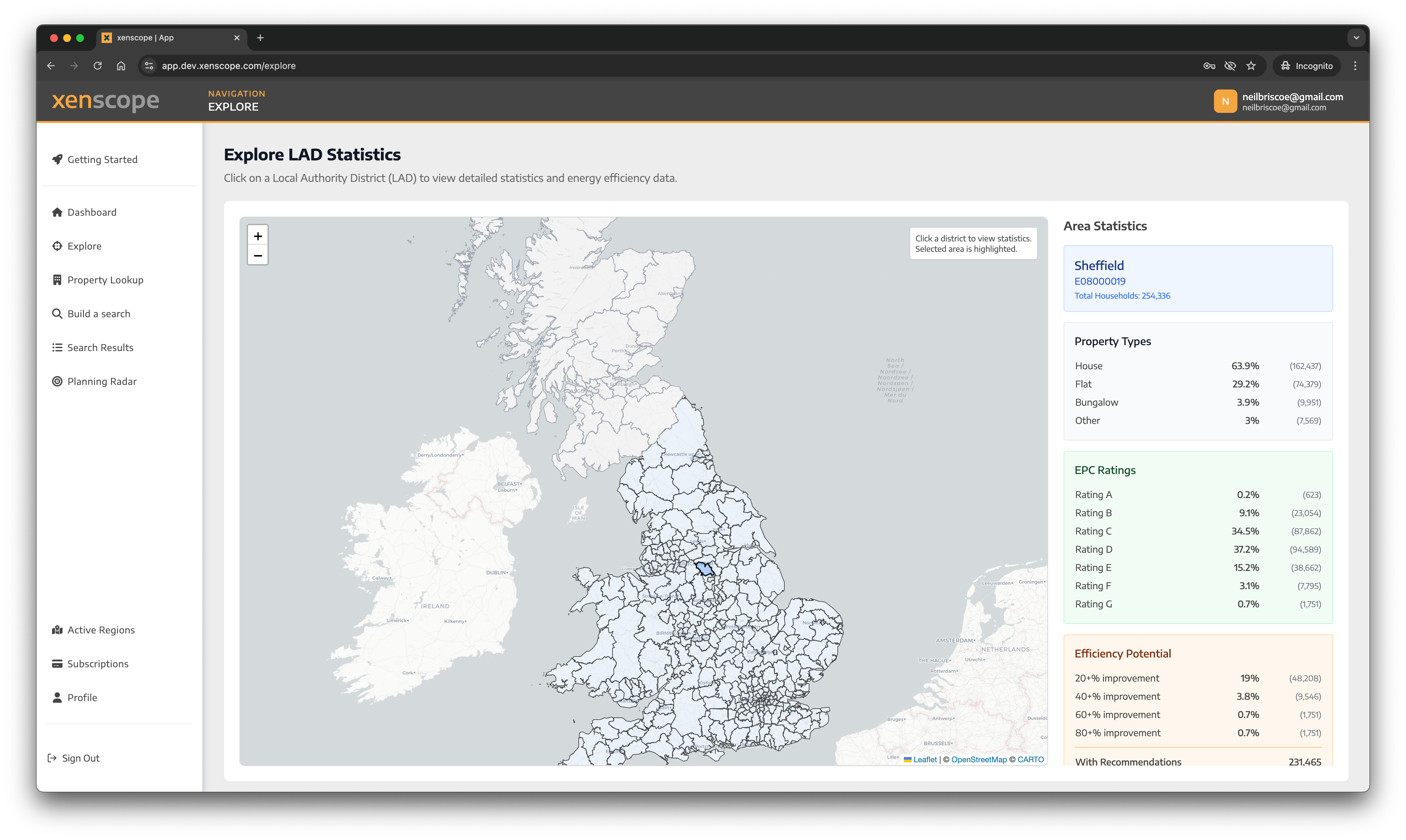The width and height of the screenshot is (1406, 840).
Task: Close the xenscope | App tab
Action: point(237,38)
